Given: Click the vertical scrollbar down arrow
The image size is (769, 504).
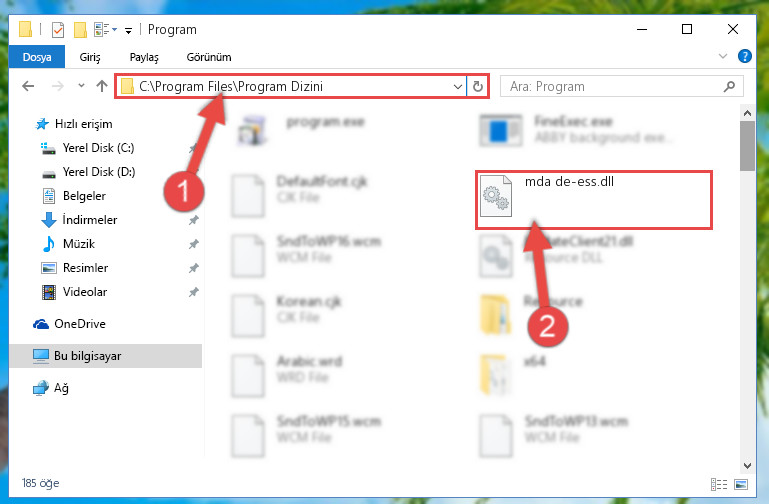Looking at the screenshot, I should [747, 465].
